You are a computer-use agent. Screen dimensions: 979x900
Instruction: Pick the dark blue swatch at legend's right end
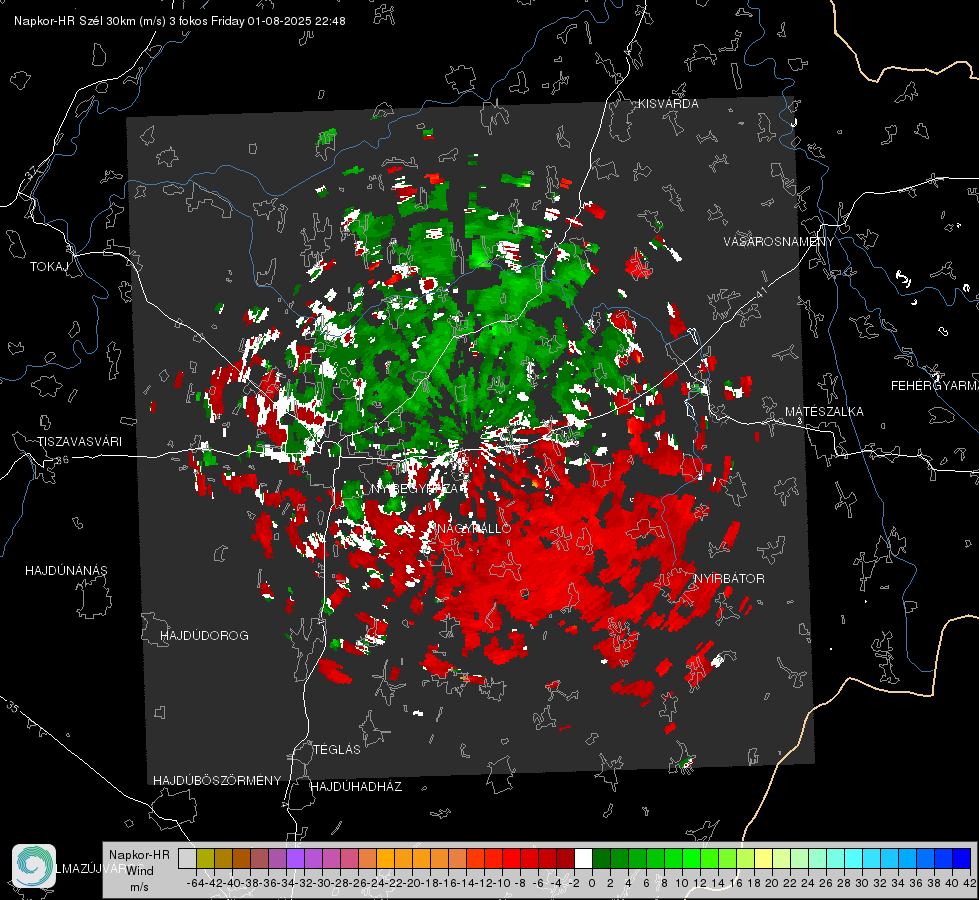pyautogui.click(x=962, y=858)
